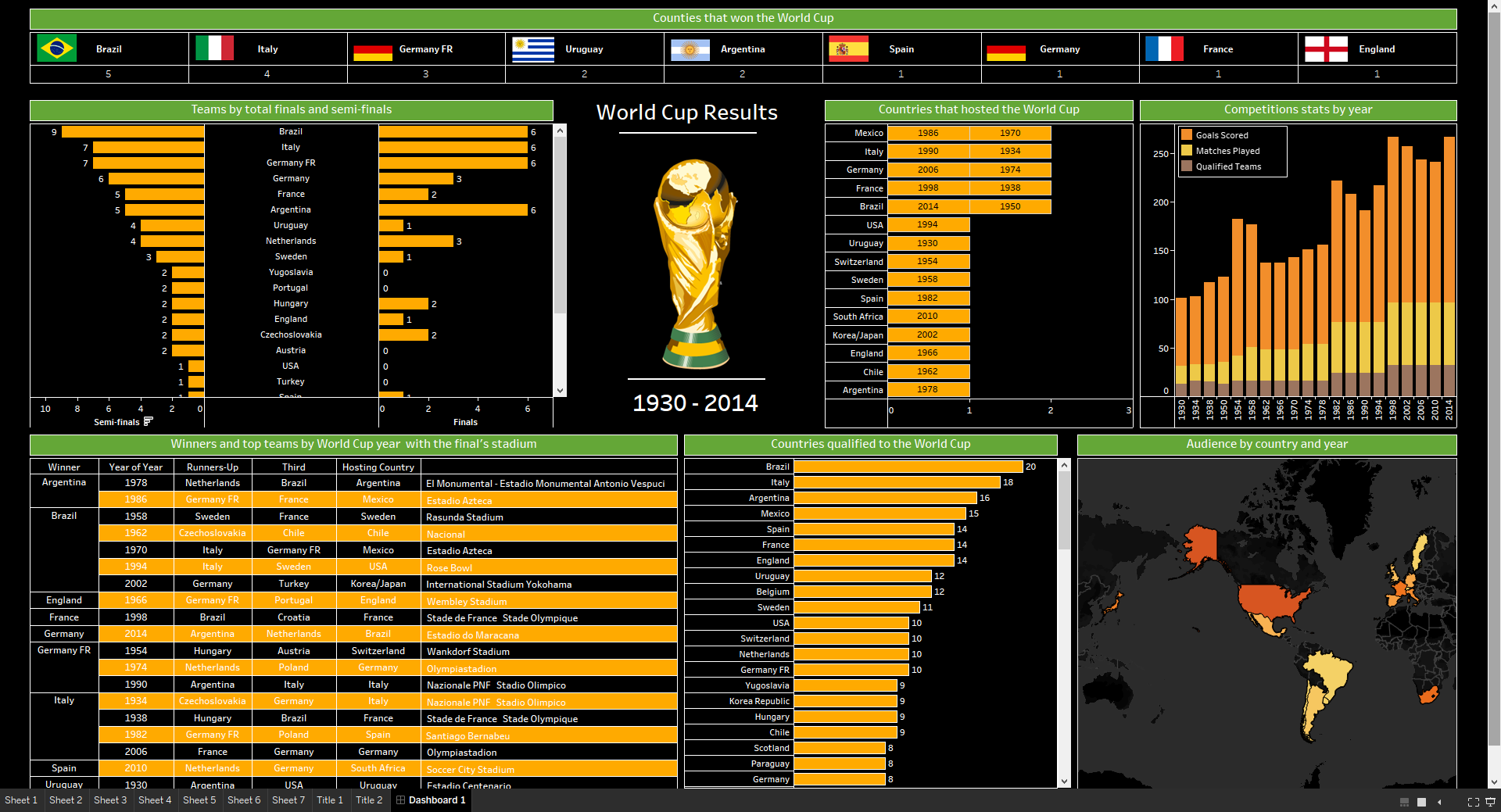1501x812 pixels.
Task: Enter presentation mode from the status bar
Action: pyautogui.click(x=1490, y=802)
